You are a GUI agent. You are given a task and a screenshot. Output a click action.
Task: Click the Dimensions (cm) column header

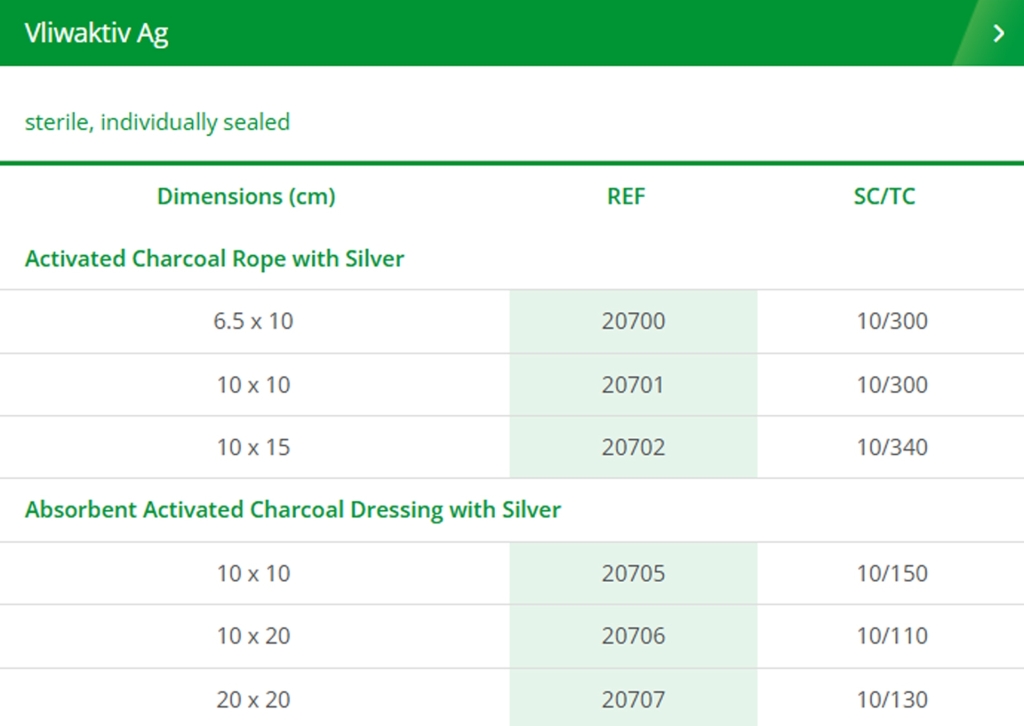click(x=246, y=197)
